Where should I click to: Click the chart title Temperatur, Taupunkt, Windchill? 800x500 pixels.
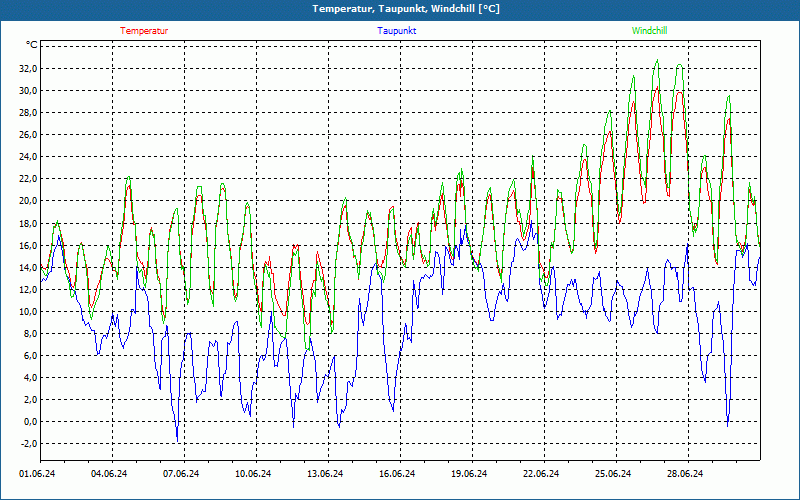(406, 9)
